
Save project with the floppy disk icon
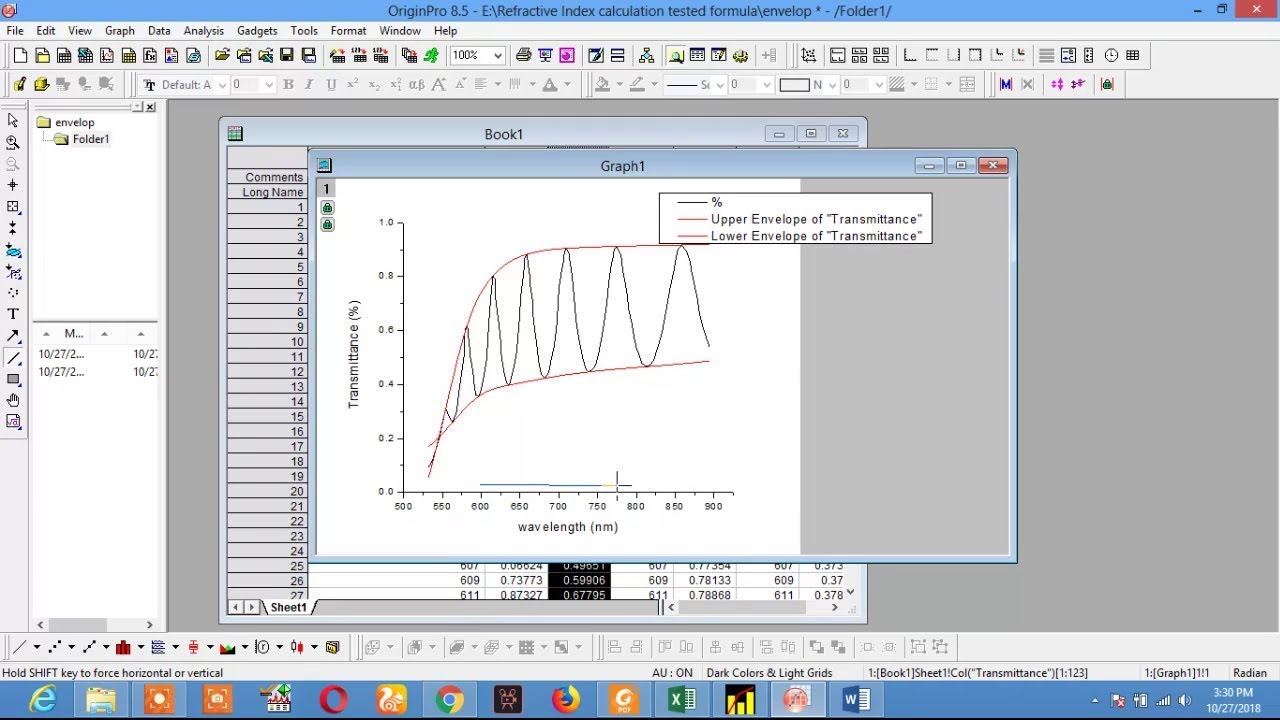point(287,55)
